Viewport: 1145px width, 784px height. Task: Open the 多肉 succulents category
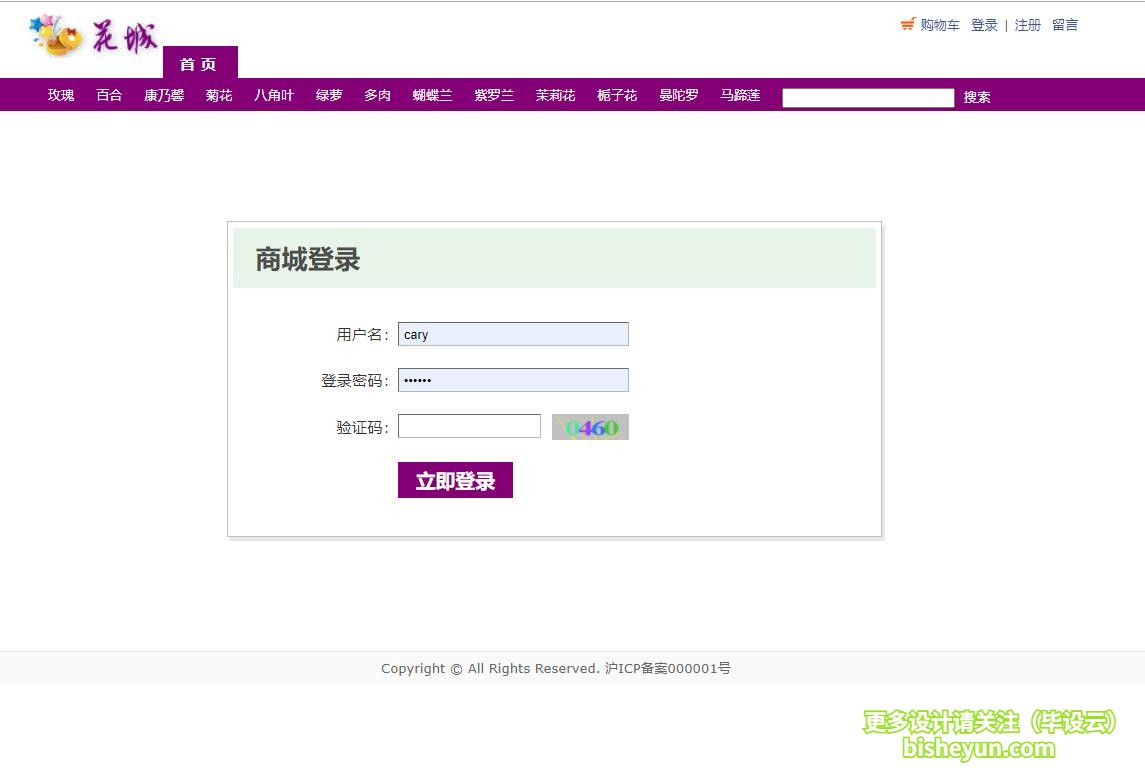click(x=377, y=95)
